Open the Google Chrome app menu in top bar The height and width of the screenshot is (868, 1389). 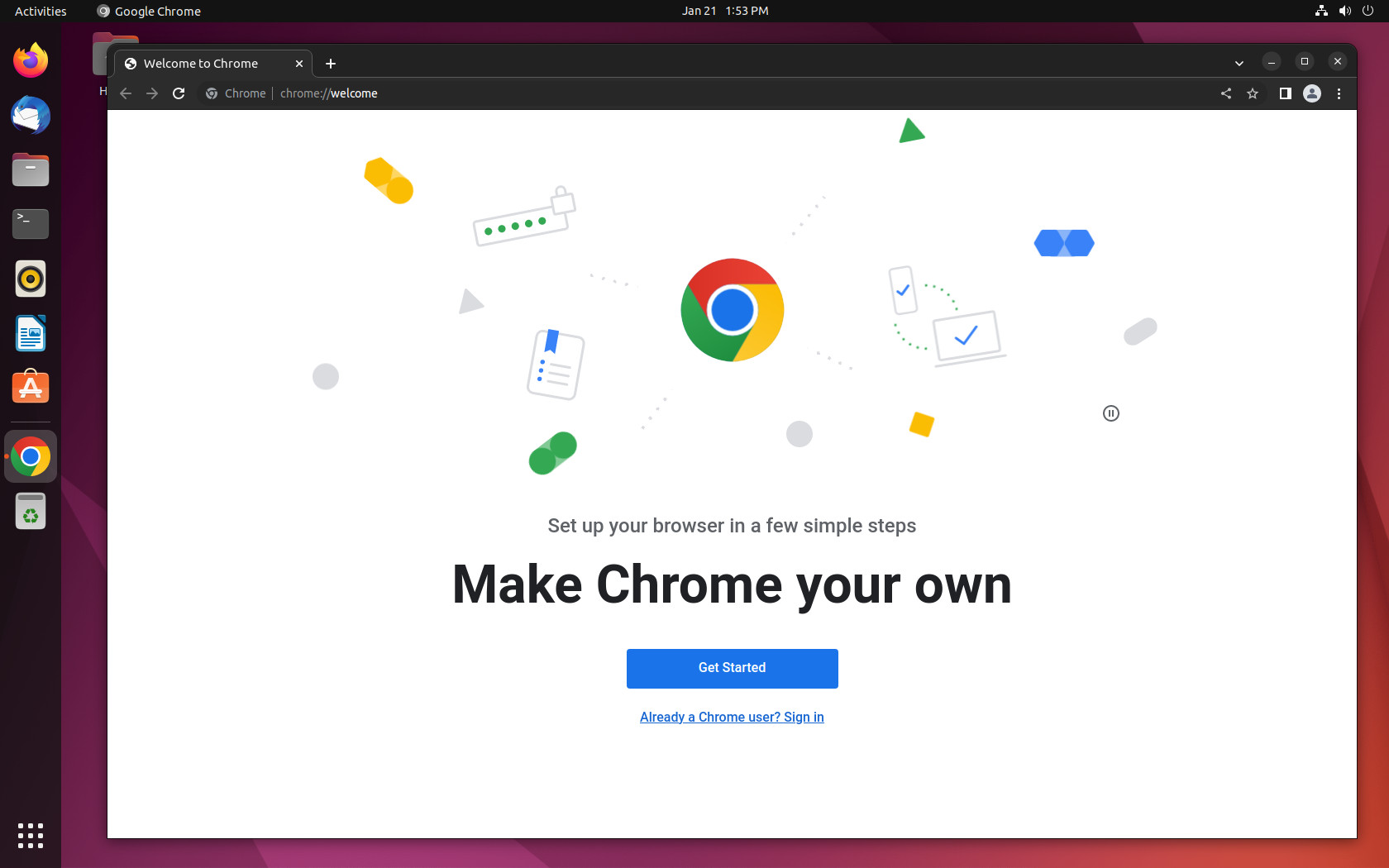pos(149,11)
